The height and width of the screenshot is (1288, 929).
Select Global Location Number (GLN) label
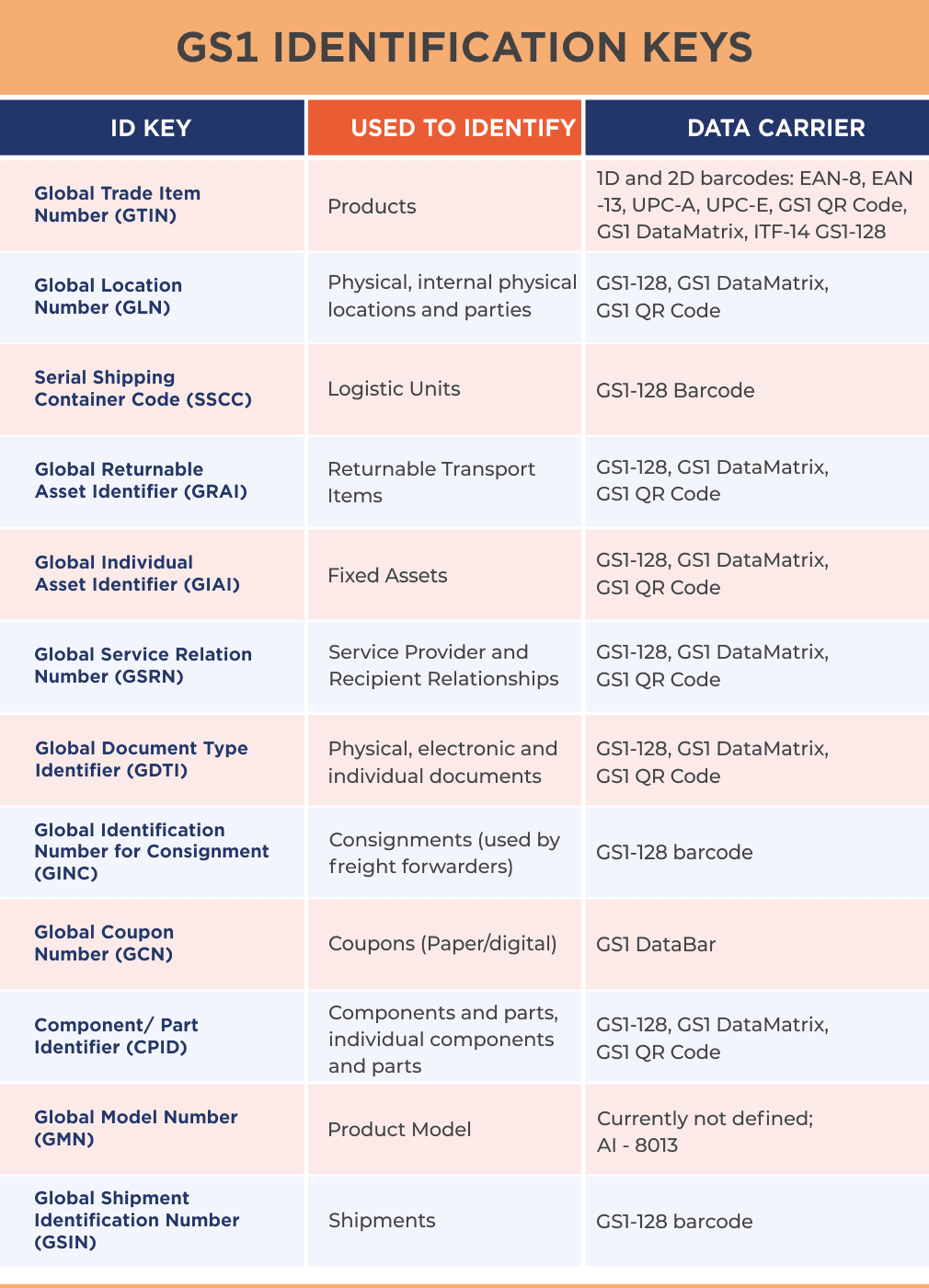(108, 296)
